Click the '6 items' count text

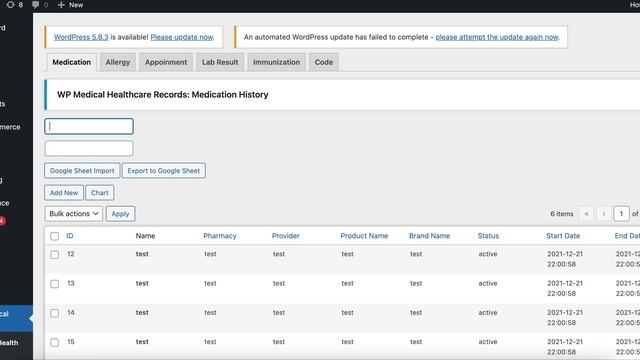pyautogui.click(x=562, y=214)
